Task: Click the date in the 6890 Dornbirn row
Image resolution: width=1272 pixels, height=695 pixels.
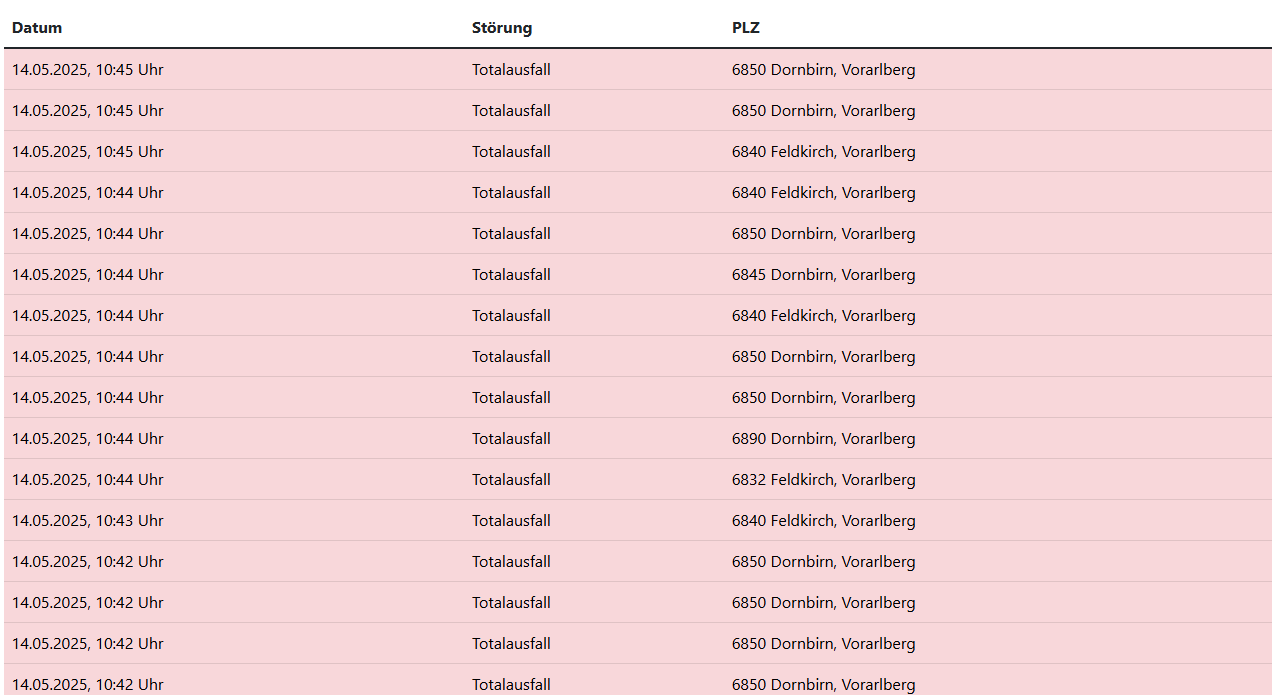Action: click(88, 439)
